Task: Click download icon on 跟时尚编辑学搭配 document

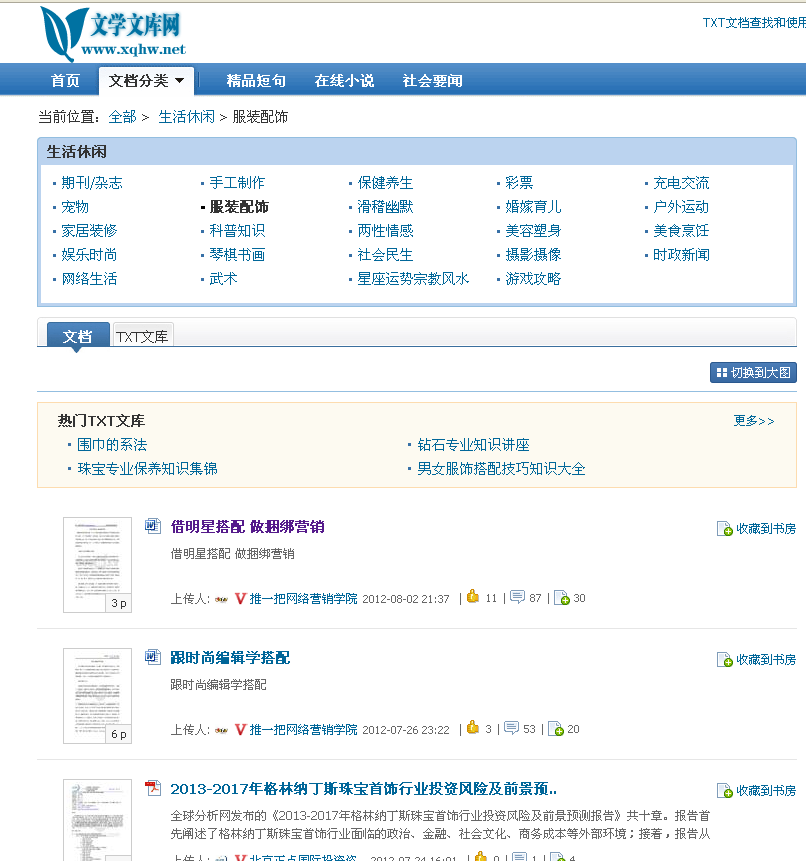Action: [557, 729]
